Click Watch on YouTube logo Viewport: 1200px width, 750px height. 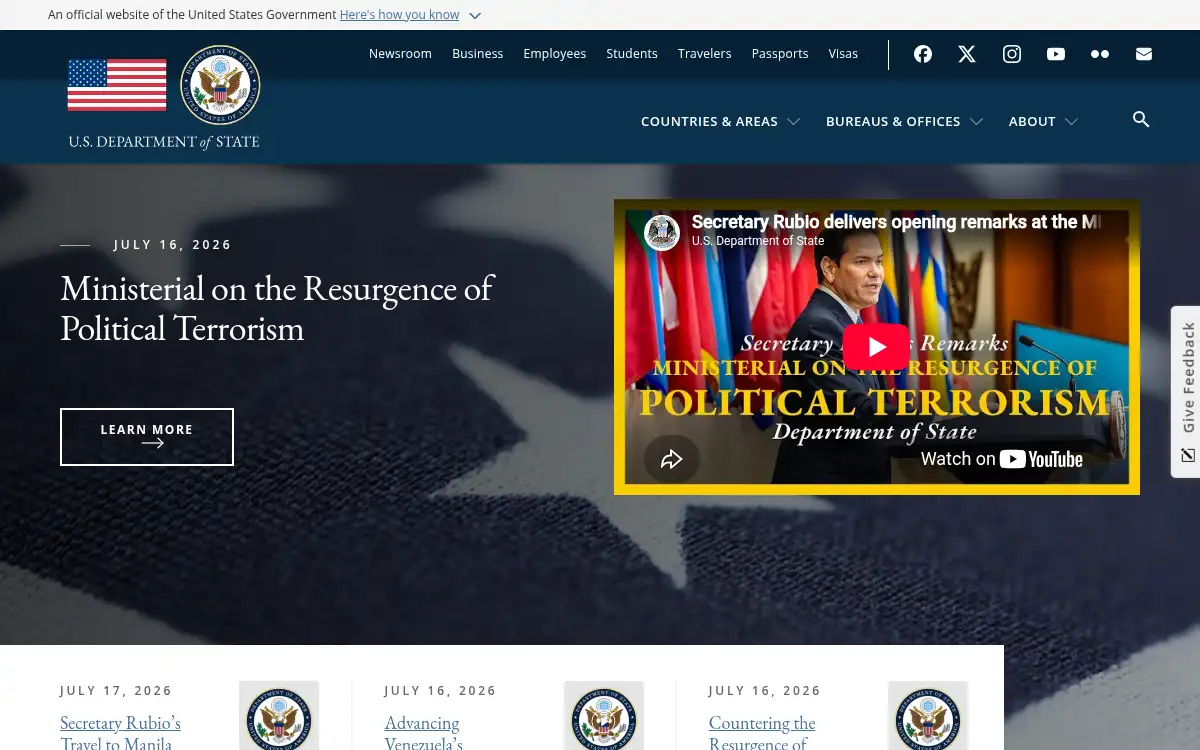pyautogui.click(x=1002, y=459)
